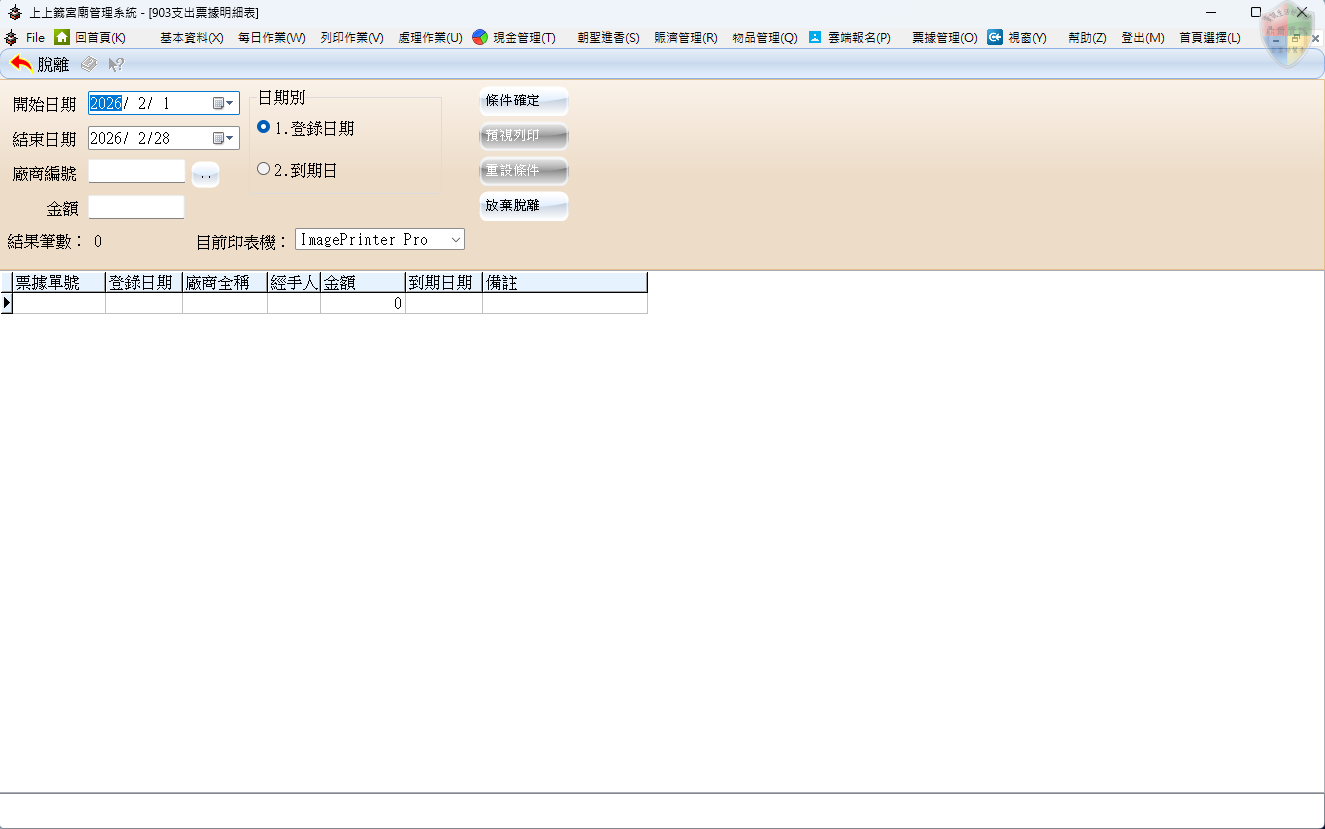Click the help cursor question mark icon
Image resolution: width=1325 pixels, height=829 pixels.
tap(116, 64)
